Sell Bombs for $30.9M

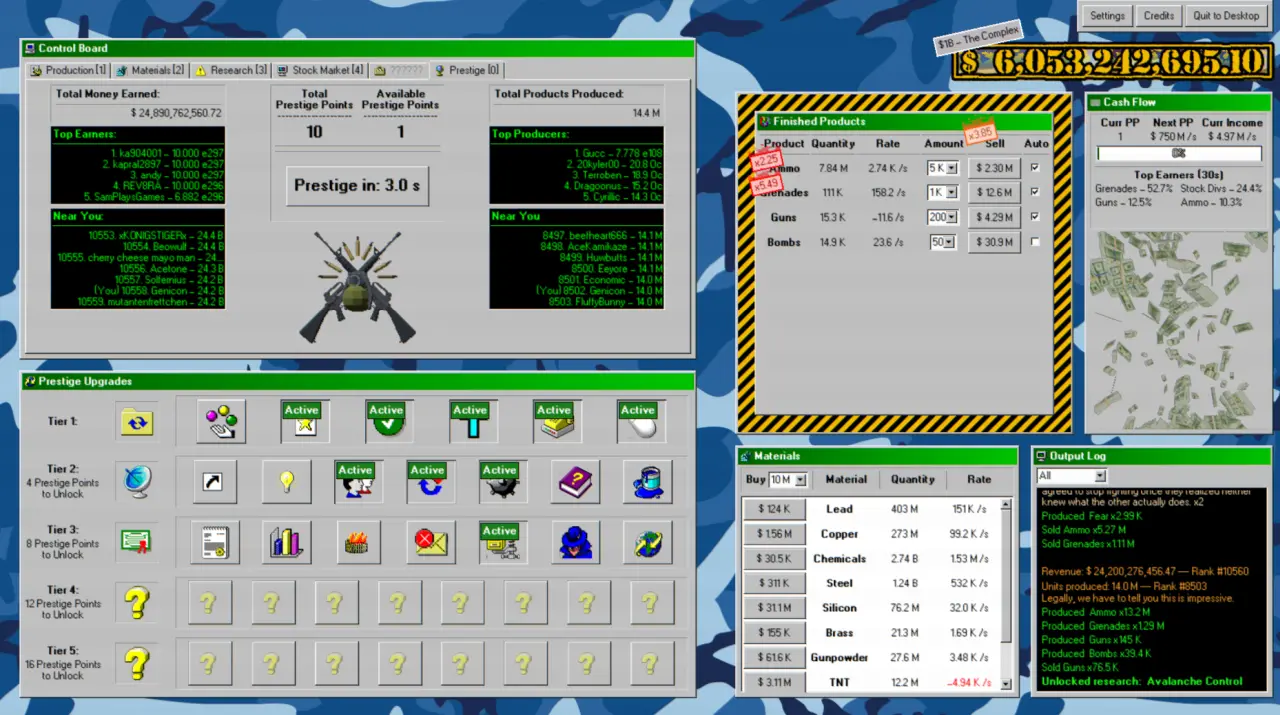[994, 242]
